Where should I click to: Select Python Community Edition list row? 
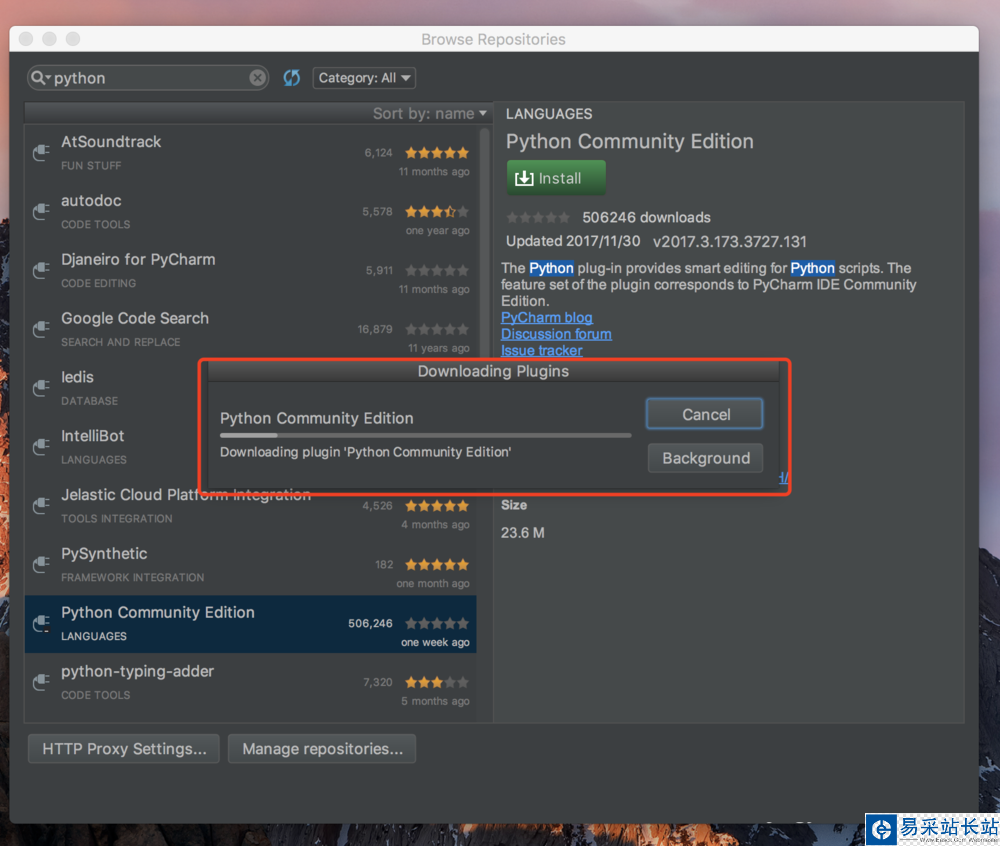pyautogui.click(x=251, y=624)
